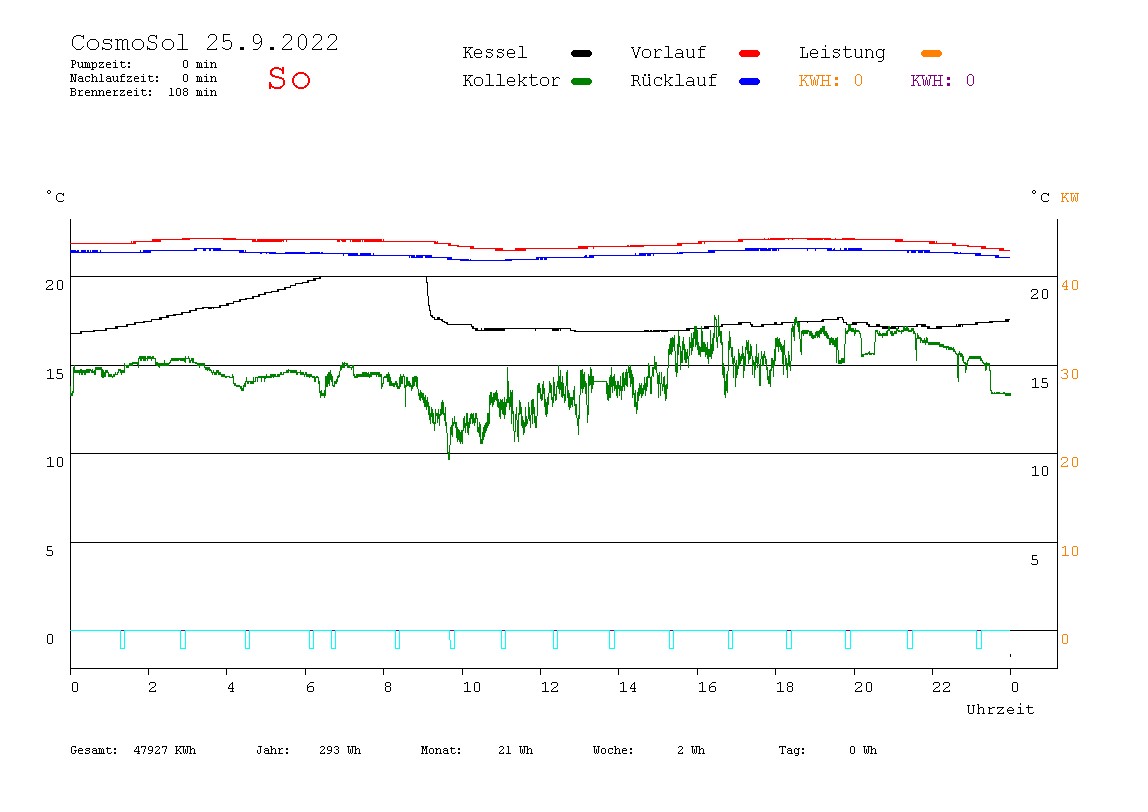
Task: Click the "CosmoSol 25.9.2022" chart title
Action: (204, 42)
